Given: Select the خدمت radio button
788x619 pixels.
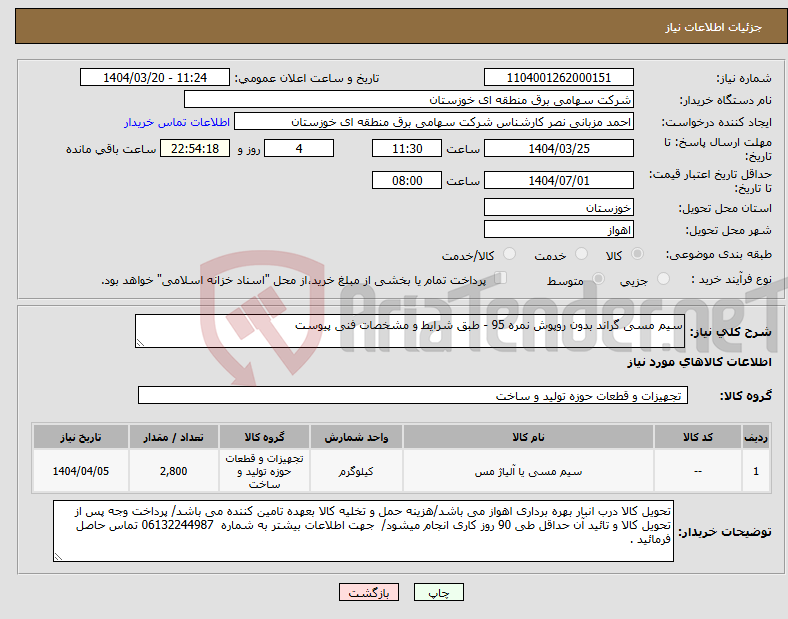Looking at the screenshot, I should click(x=581, y=254).
